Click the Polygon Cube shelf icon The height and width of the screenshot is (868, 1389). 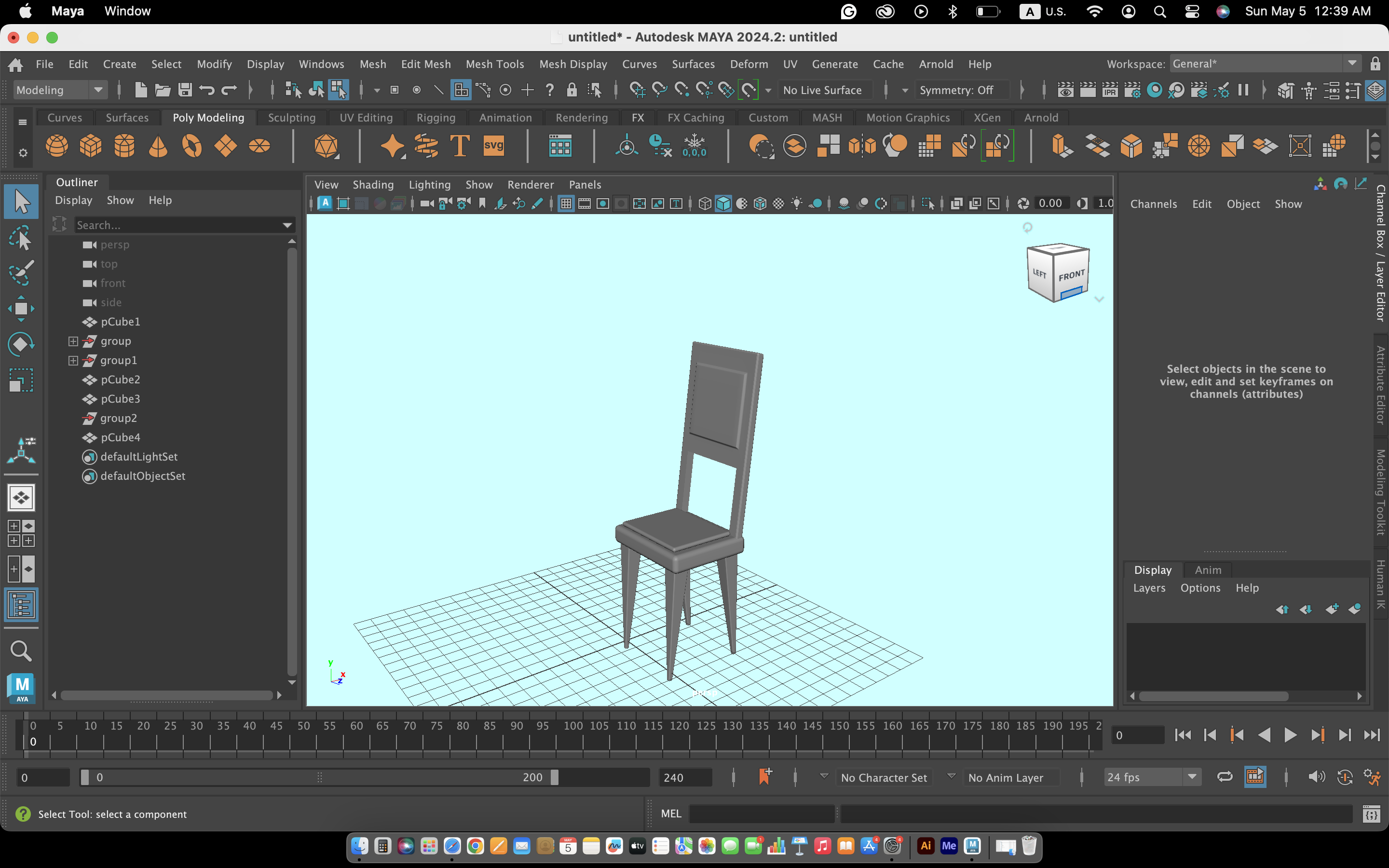click(90, 146)
